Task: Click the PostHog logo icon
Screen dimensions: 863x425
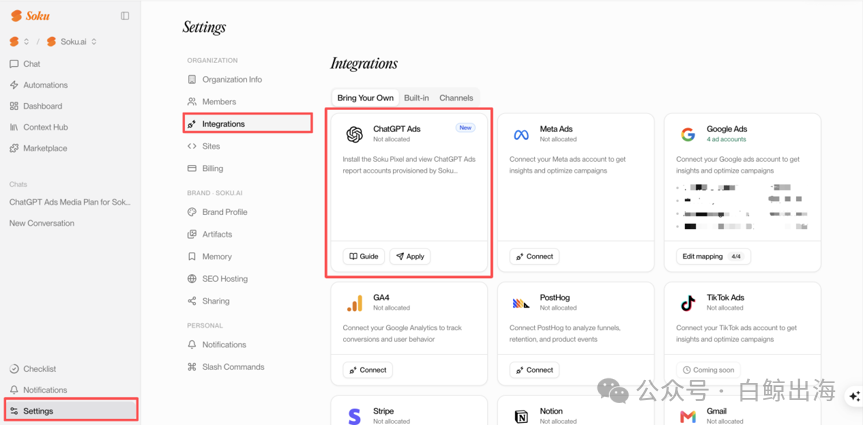Action: pyautogui.click(x=521, y=303)
